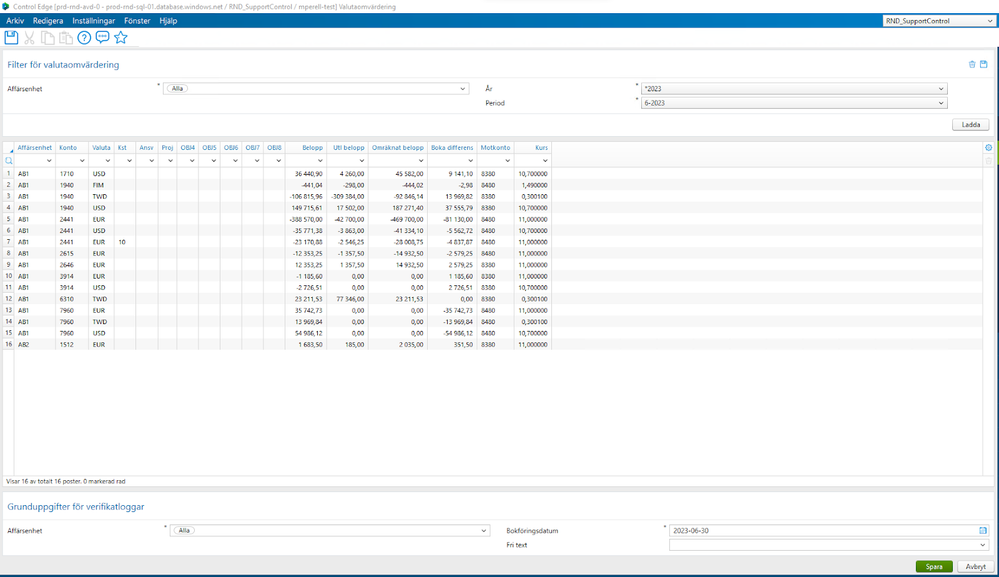Click the clipboard paste icon

point(66,38)
